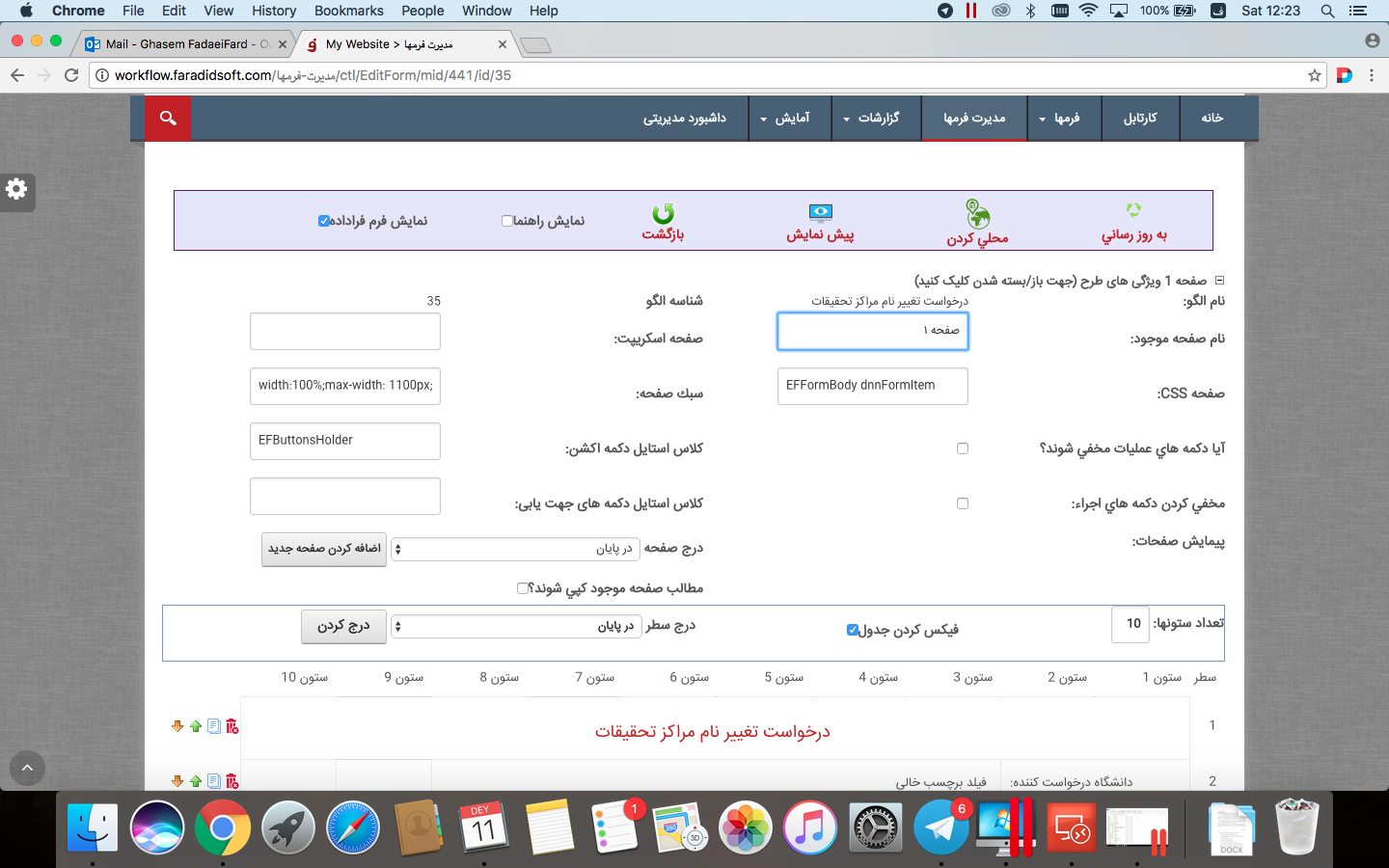Viewport: 1389px width, 868px height.
Task: Open پيش نمايش (preview) monitor icon
Action: pos(820,212)
